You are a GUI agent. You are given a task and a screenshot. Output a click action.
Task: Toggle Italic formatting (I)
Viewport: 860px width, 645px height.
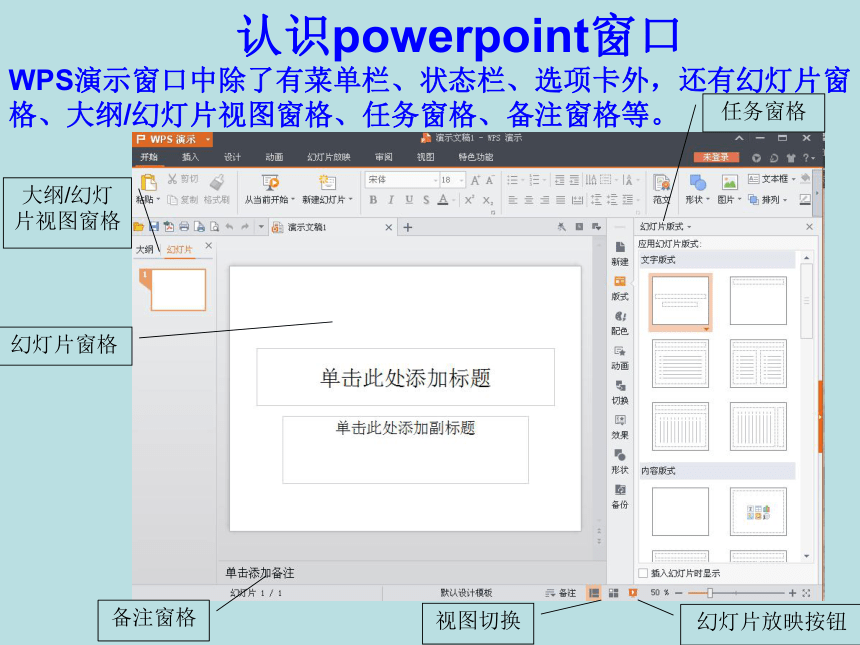pos(391,200)
